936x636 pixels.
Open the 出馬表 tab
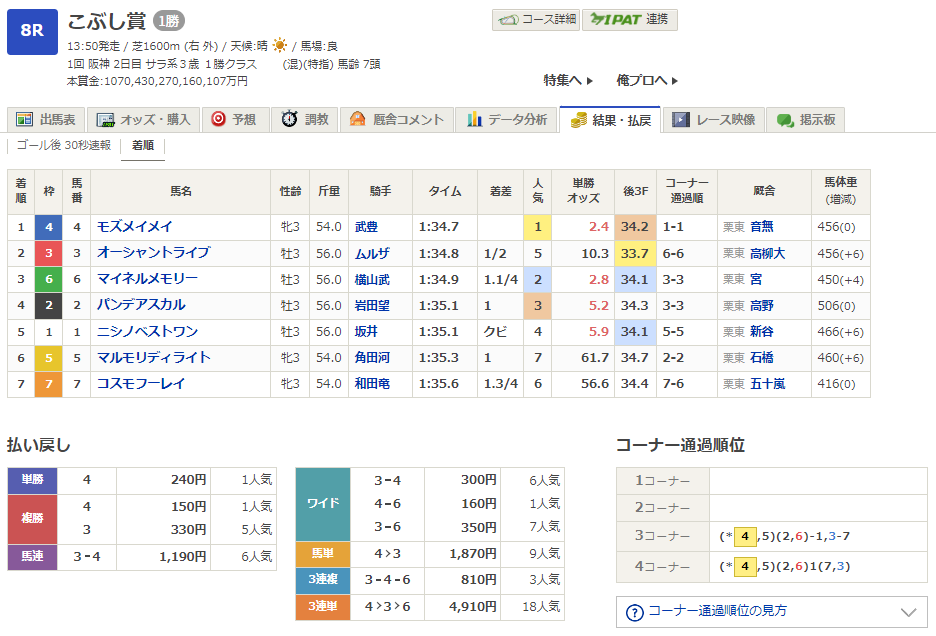pyautogui.click(x=47, y=120)
